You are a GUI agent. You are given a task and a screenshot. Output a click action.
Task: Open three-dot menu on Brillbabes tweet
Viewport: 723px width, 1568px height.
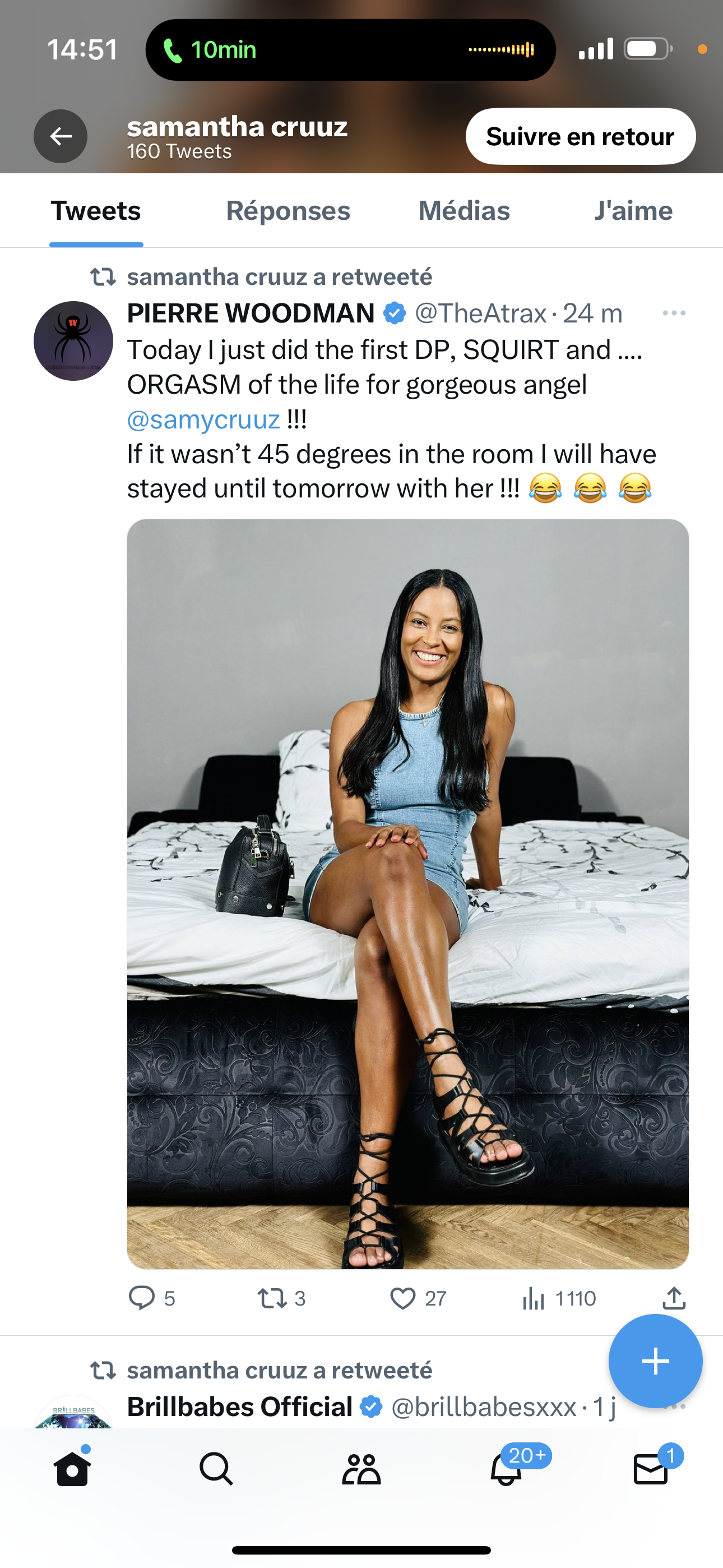[674, 1406]
